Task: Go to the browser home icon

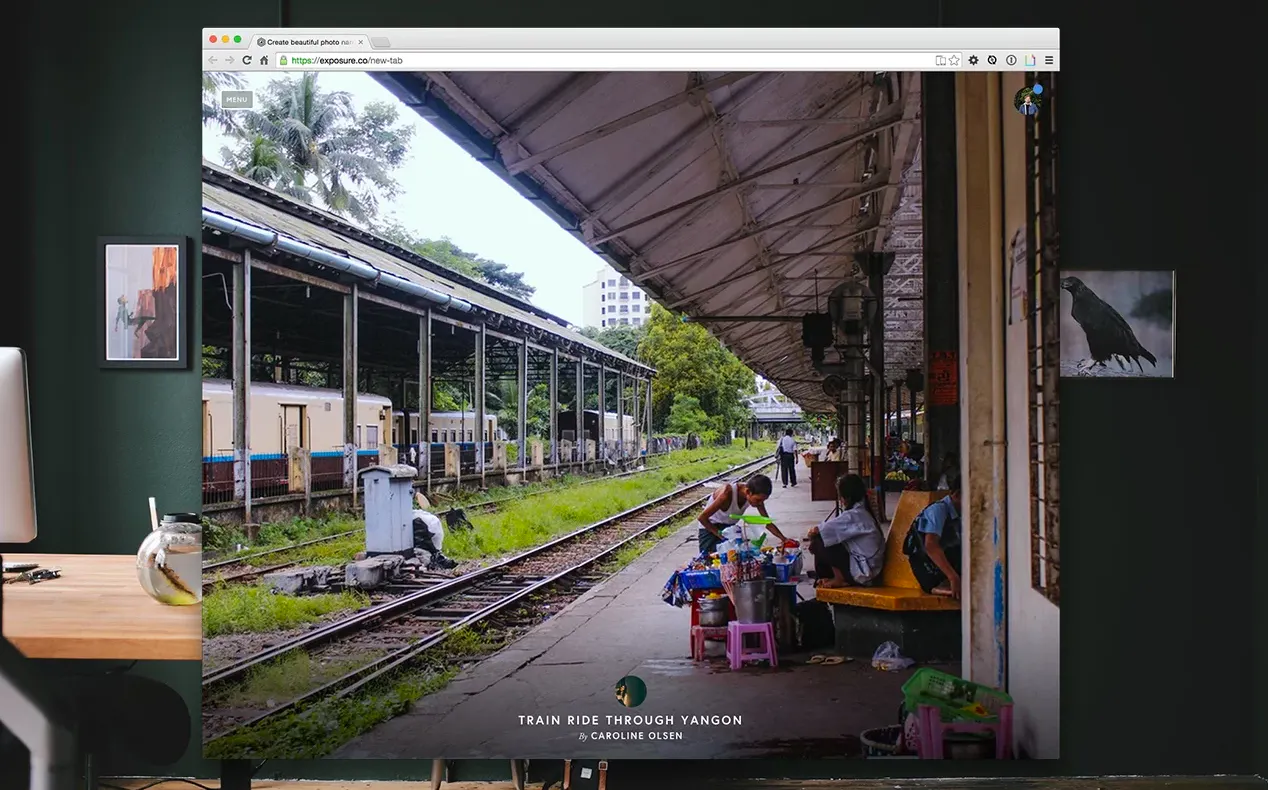Action: coord(264,60)
